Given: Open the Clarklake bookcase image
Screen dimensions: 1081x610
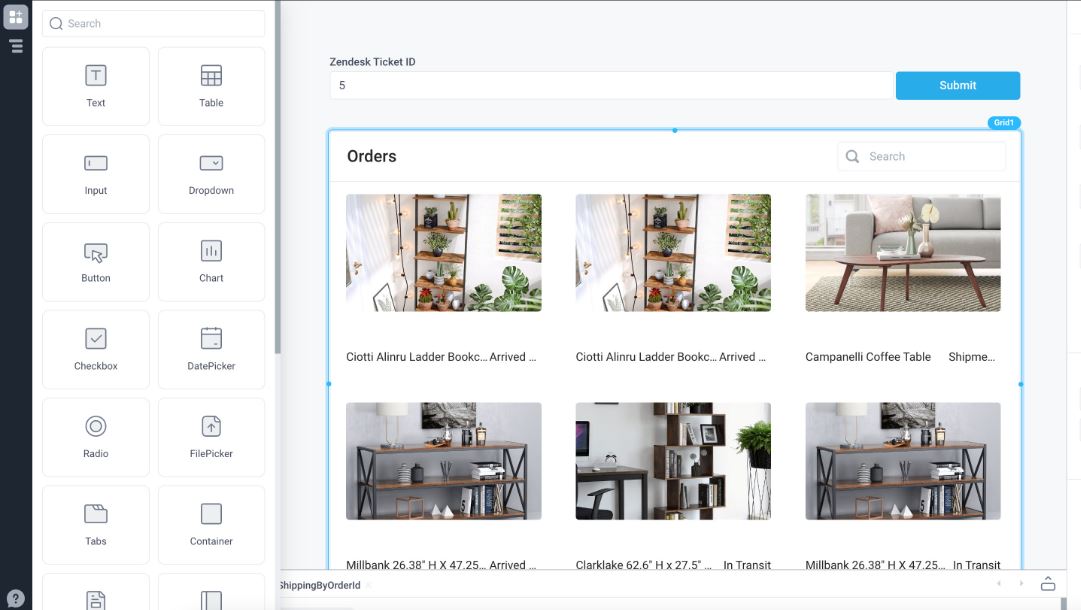Looking at the screenshot, I should tap(673, 460).
